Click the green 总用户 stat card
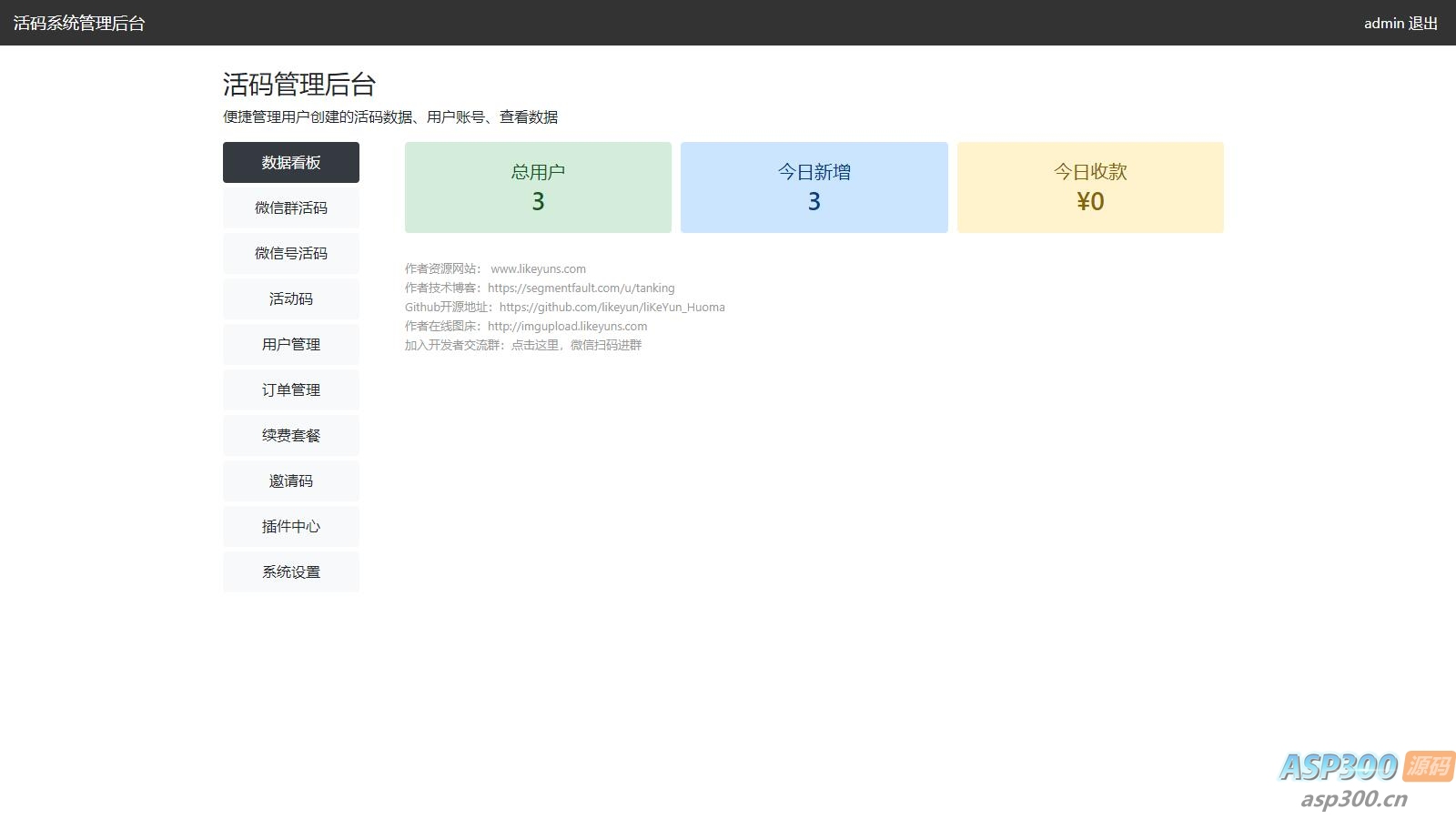 click(x=538, y=187)
